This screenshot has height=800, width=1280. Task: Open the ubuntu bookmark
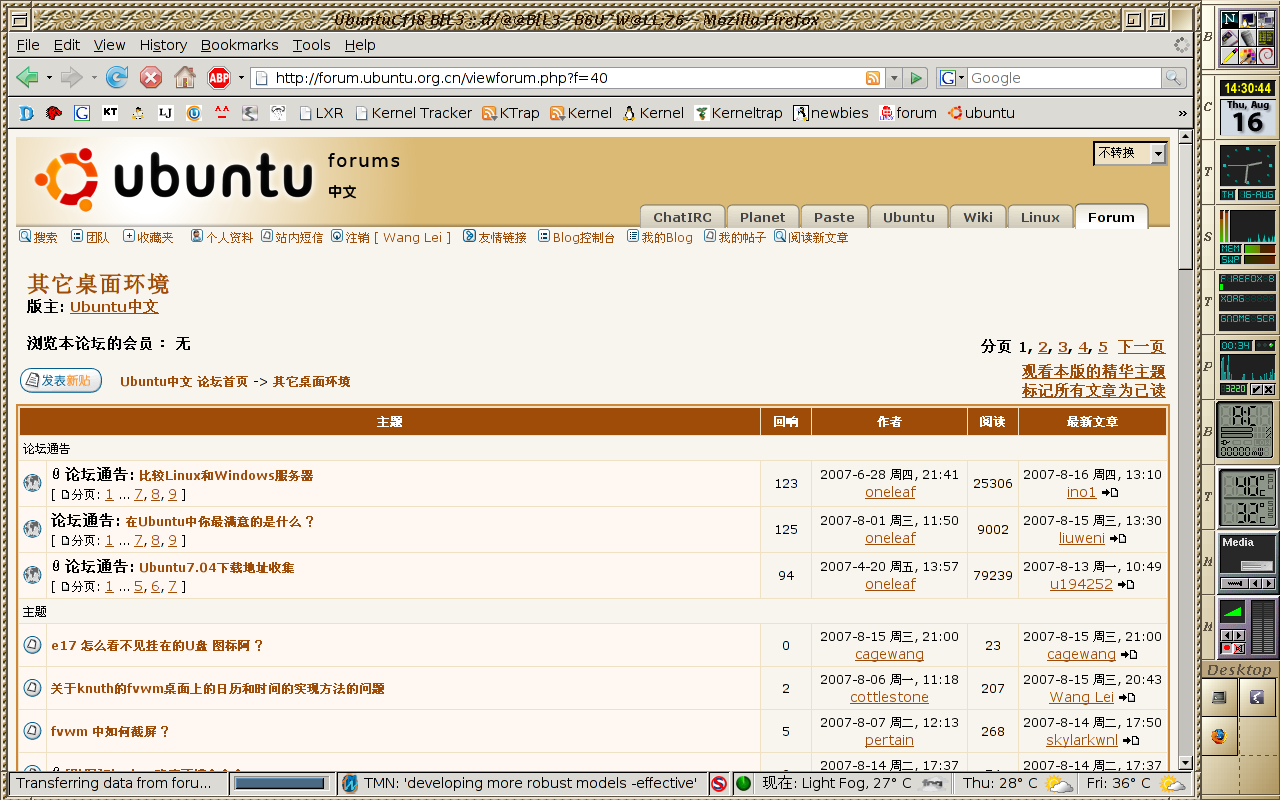981,113
